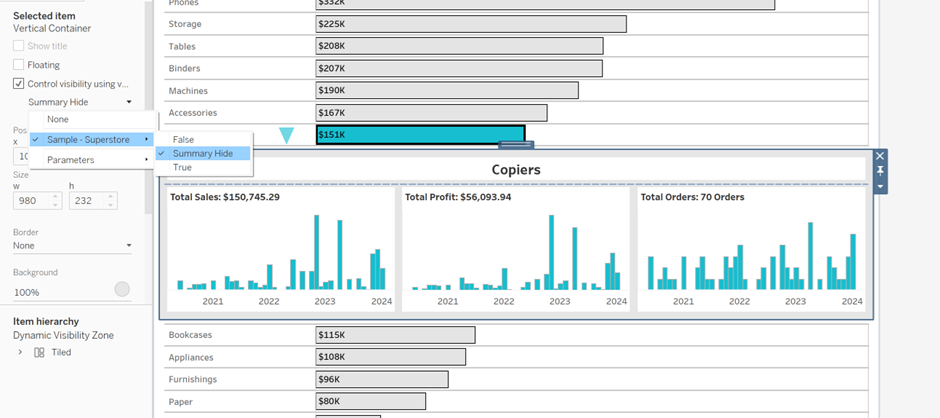Select the Storage $225K bar

click(x=471, y=24)
